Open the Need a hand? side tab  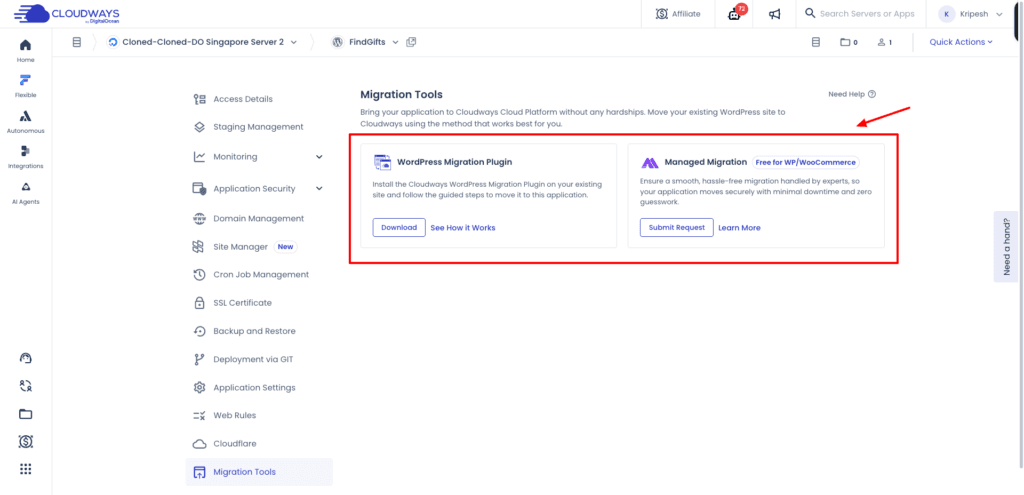1006,246
